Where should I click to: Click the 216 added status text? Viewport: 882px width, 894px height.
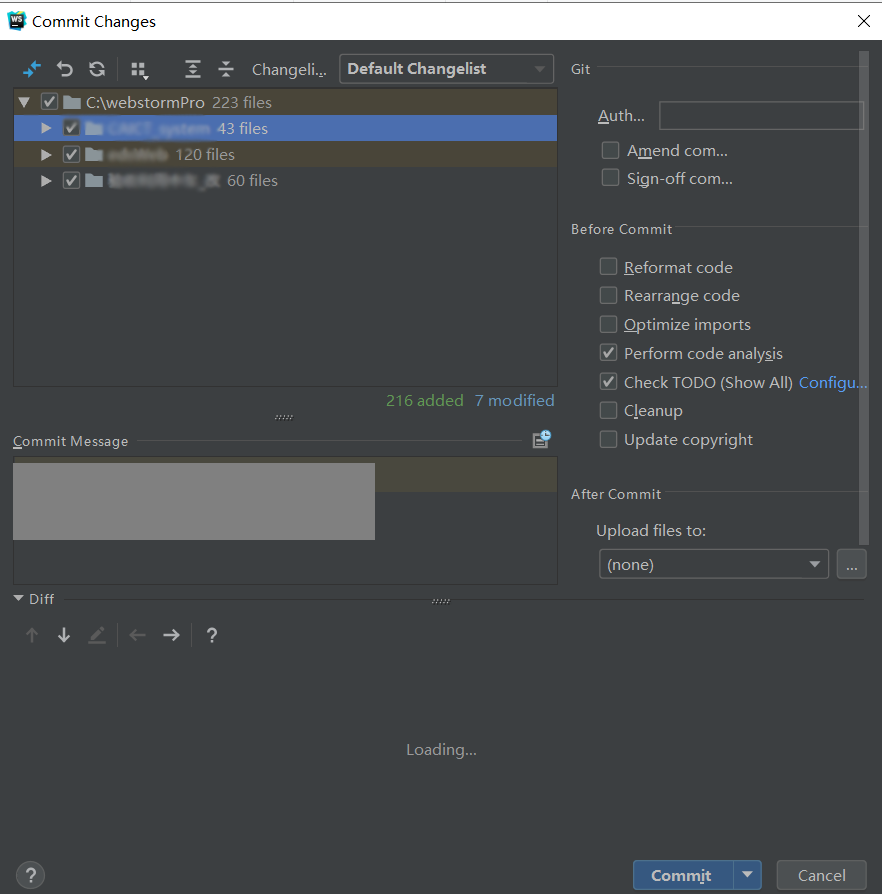click(425, 400)
